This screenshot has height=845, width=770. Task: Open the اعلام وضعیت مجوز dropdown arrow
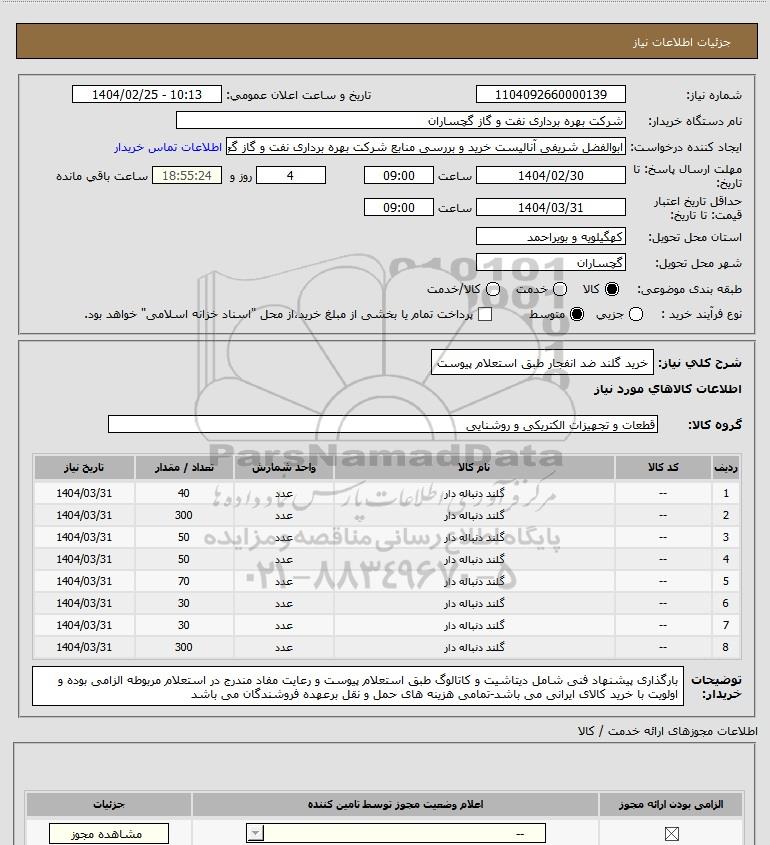pyautogui.click(x=255, y=833)
